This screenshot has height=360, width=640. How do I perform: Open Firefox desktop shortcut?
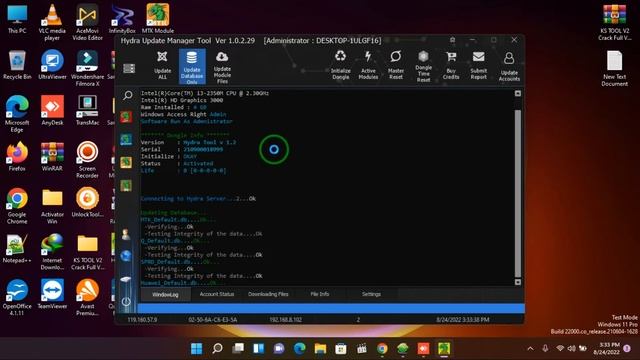(17, 156)
